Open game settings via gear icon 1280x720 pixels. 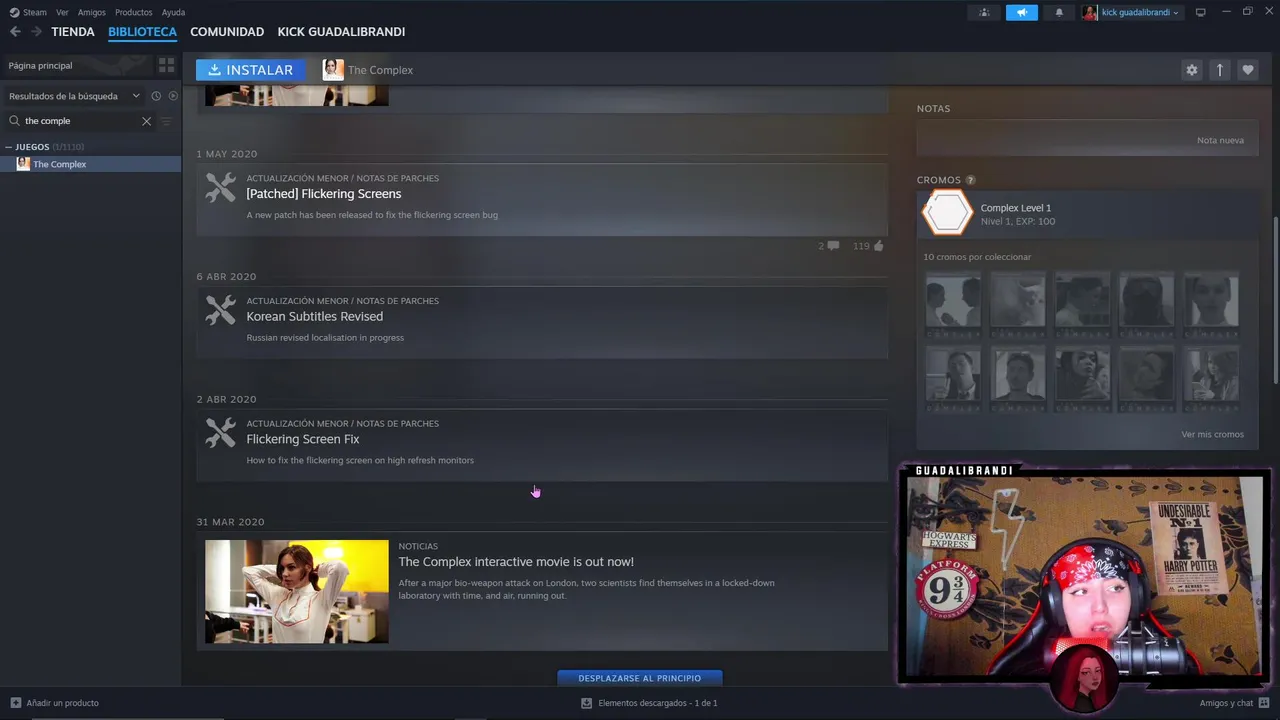pyautogui.click(x=1191, y=70)
